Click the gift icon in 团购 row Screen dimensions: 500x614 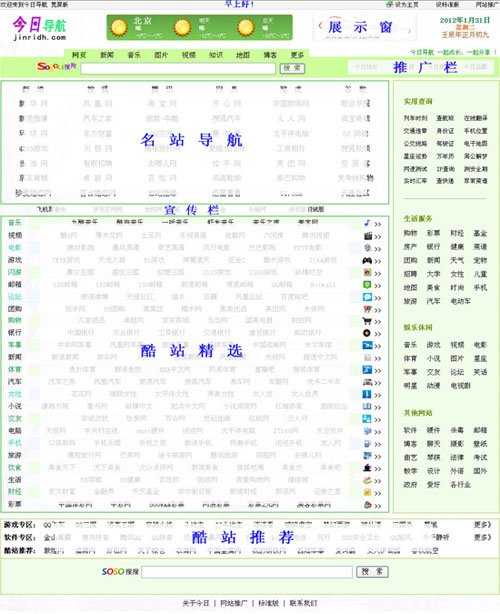(x=367, y=309)
